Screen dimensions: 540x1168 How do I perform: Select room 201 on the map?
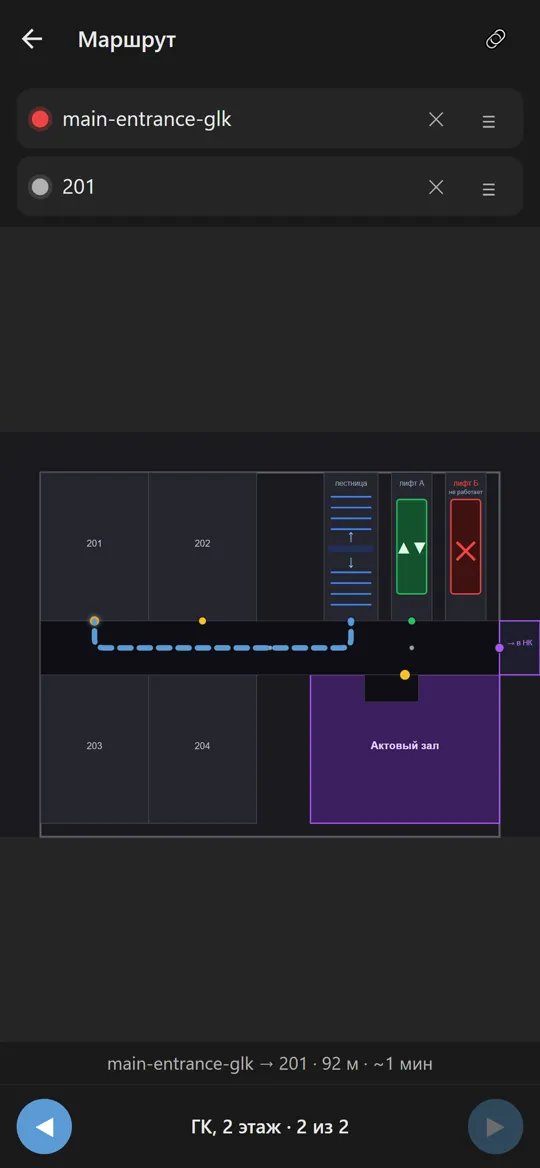coord(95,545)
